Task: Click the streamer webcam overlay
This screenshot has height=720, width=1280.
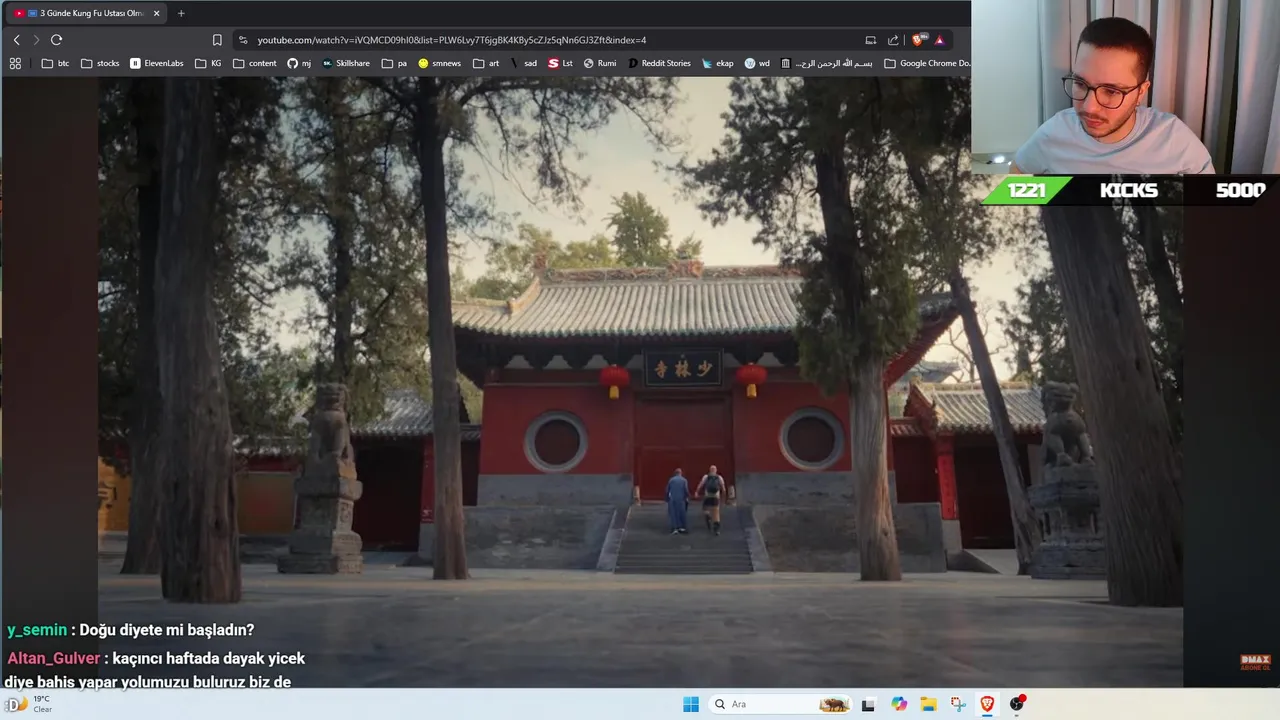Action: point(1125,88)
